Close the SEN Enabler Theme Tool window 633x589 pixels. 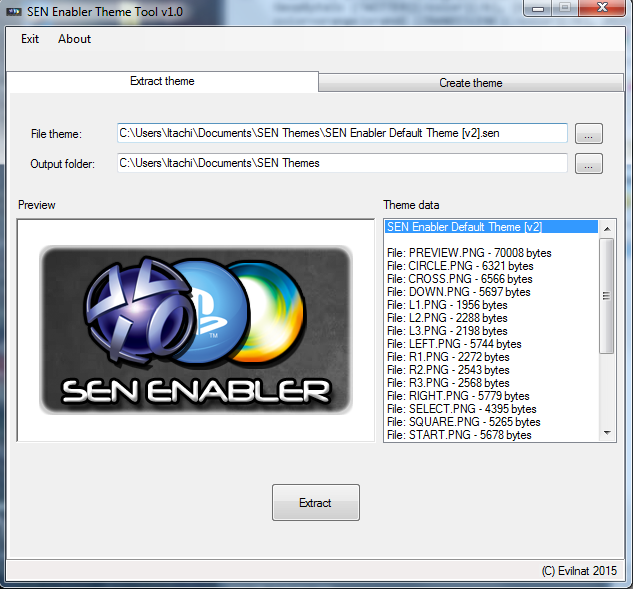click(602, 8)
